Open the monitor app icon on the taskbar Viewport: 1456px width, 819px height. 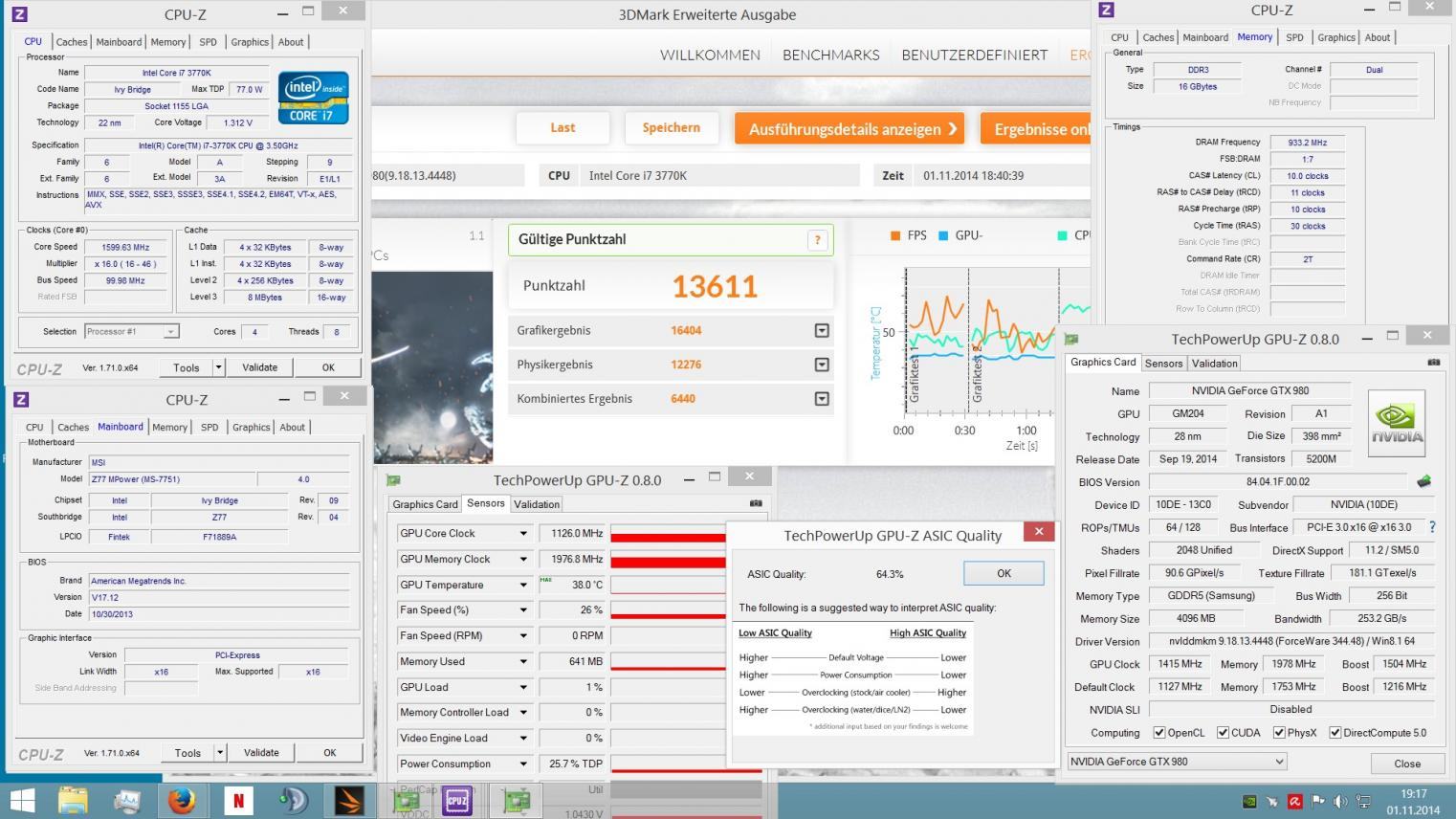127,800
